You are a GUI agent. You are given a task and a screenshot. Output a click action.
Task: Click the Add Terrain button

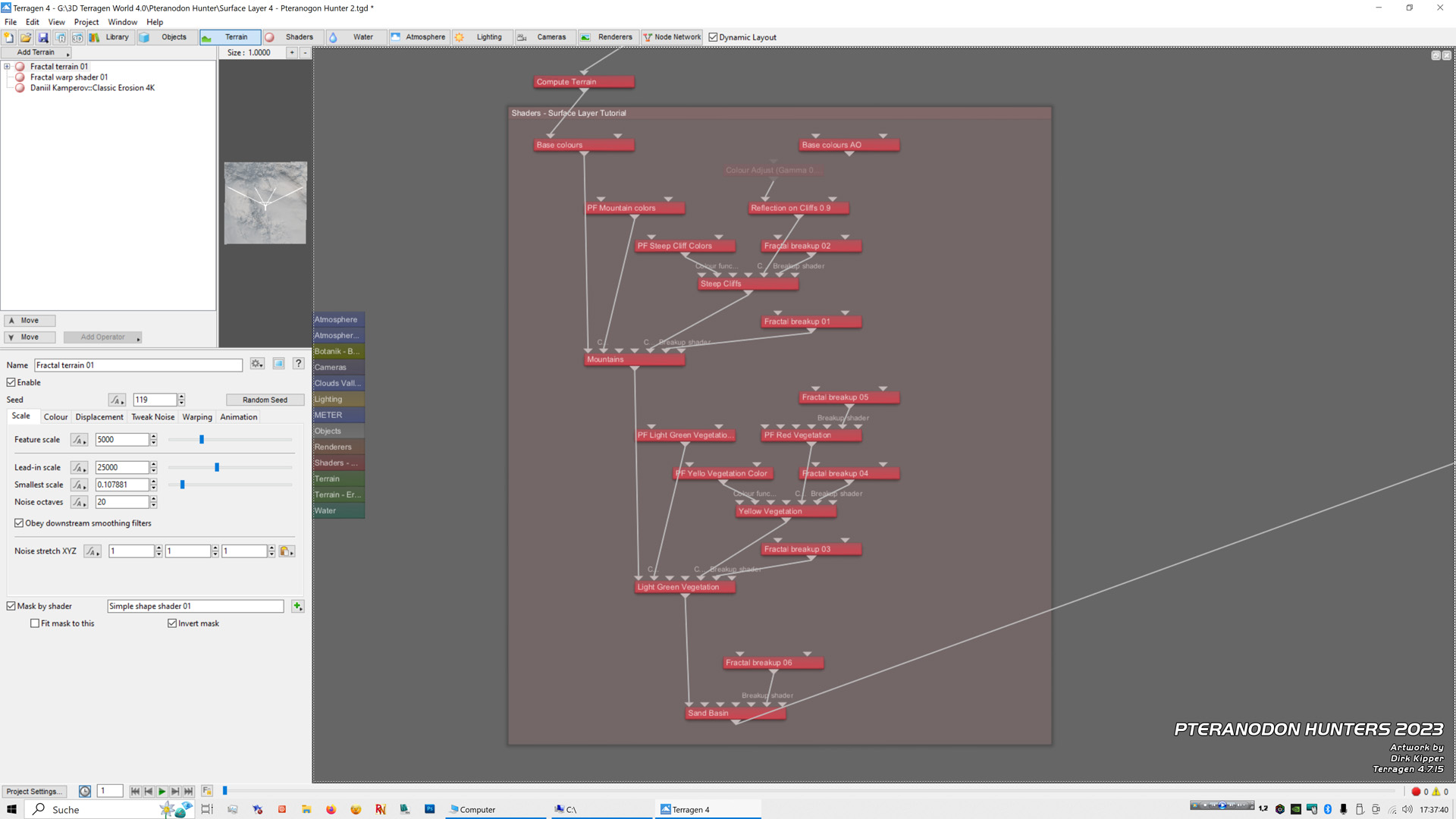36,51
